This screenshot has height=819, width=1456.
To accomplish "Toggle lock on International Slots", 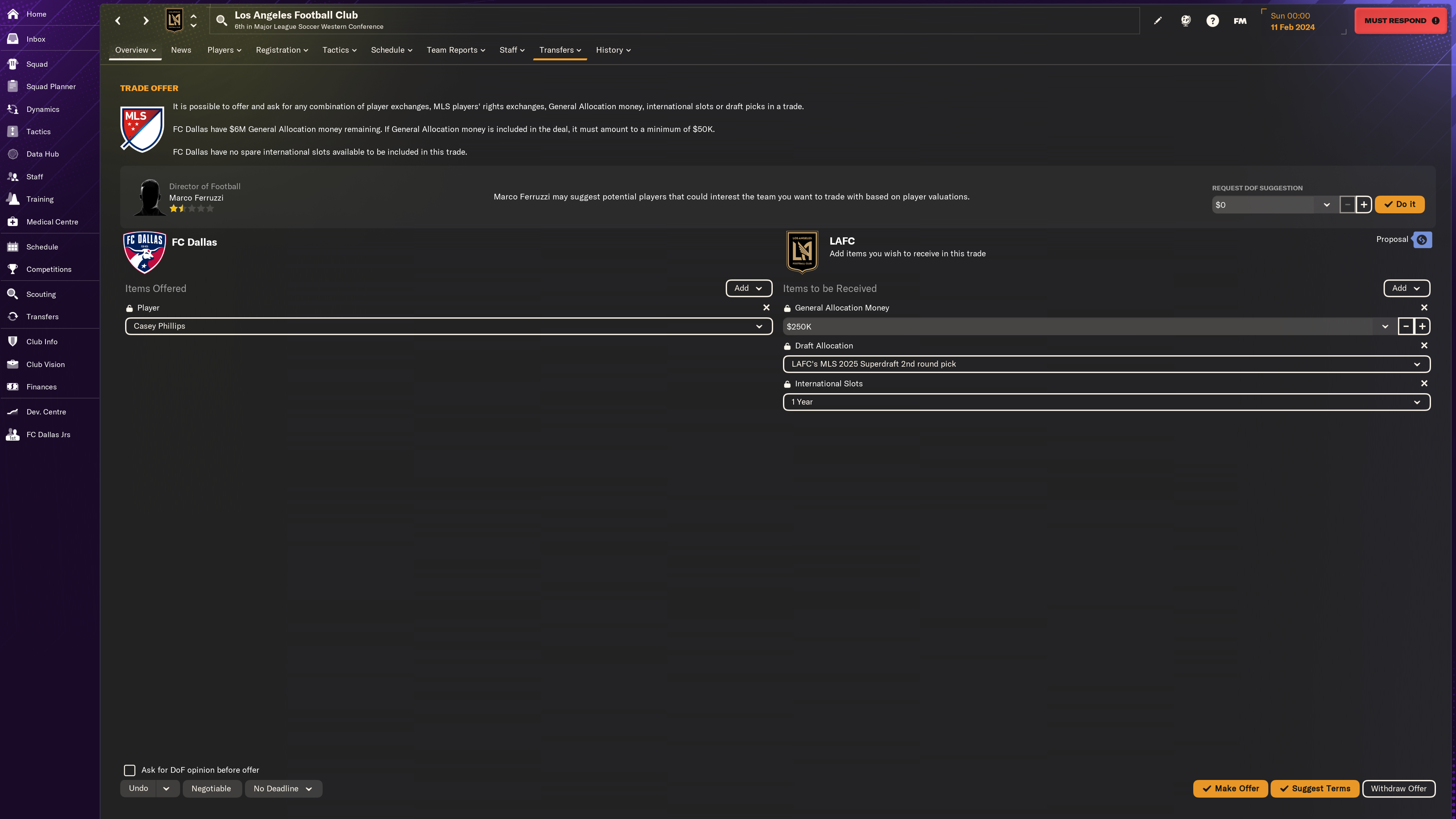I will pyautogui.click(x=788, y=384).
